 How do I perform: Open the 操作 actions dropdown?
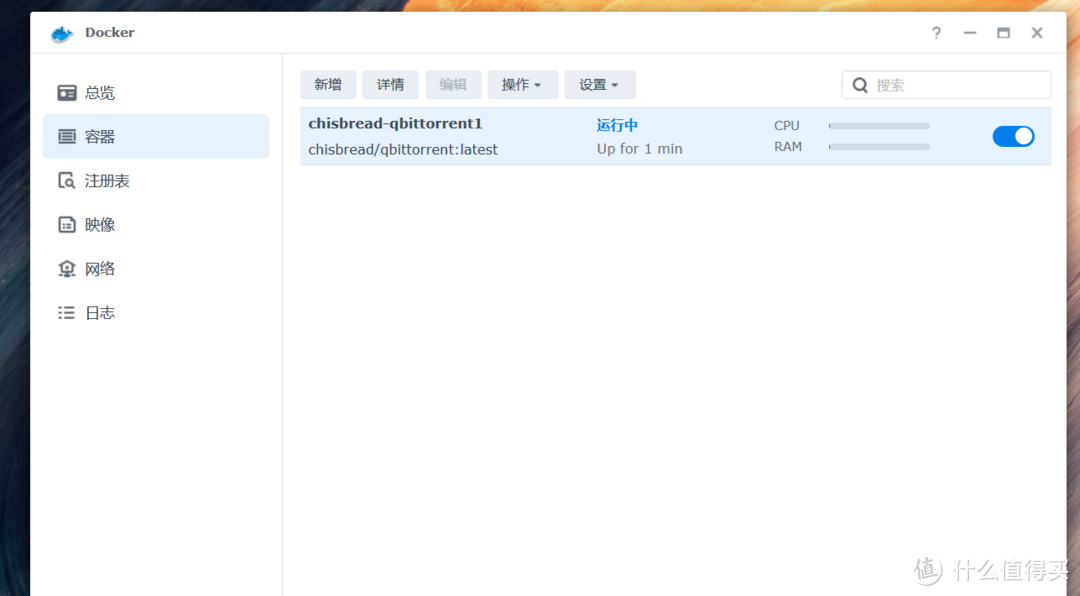tap(522, 84)
